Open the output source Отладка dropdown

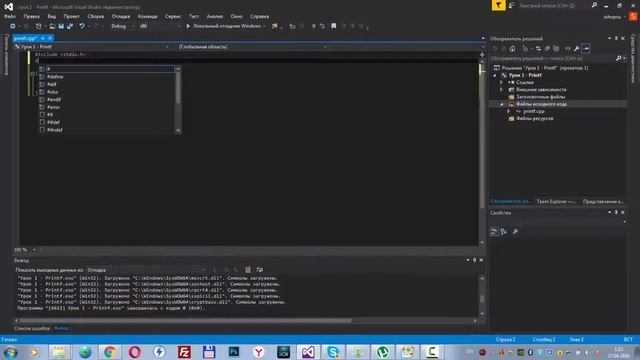[x=146, y=270]
